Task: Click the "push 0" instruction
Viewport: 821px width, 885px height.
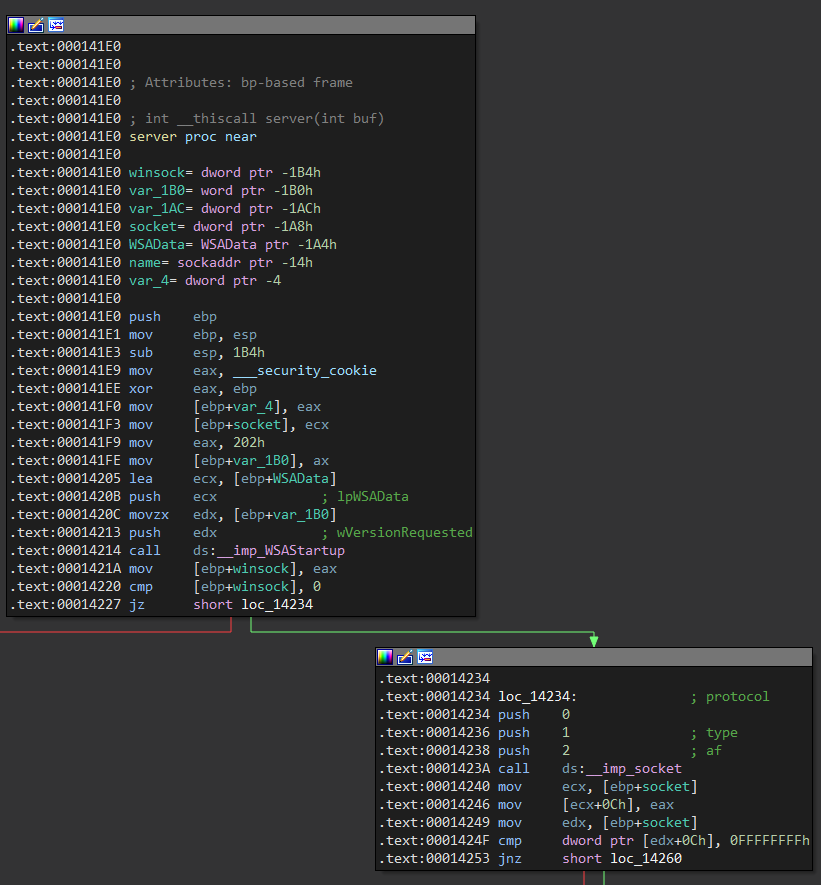Action: pos(534,715)
